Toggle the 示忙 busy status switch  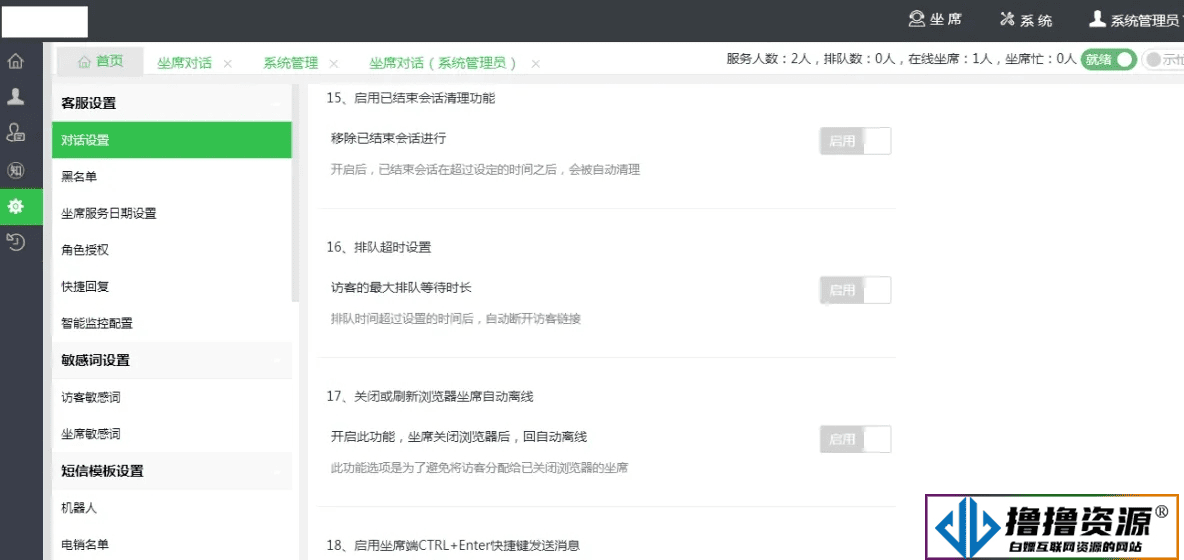[x=1163, y=60]
